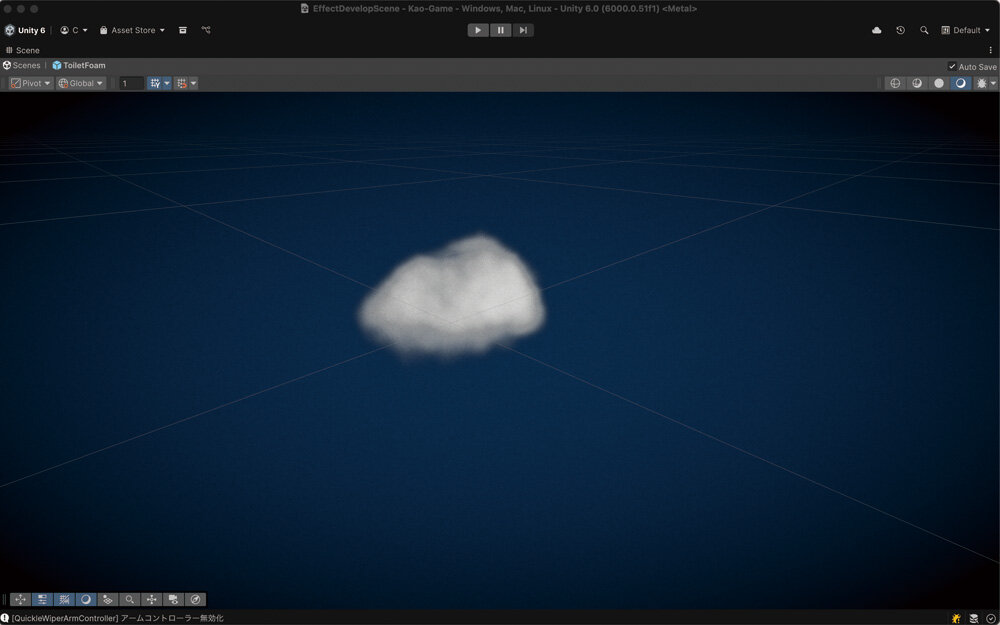Screen dimensions: 1000x625
Task: Expand the Pivot handle position dropdown
Action: pyautogui.click(x=30, y=83)
